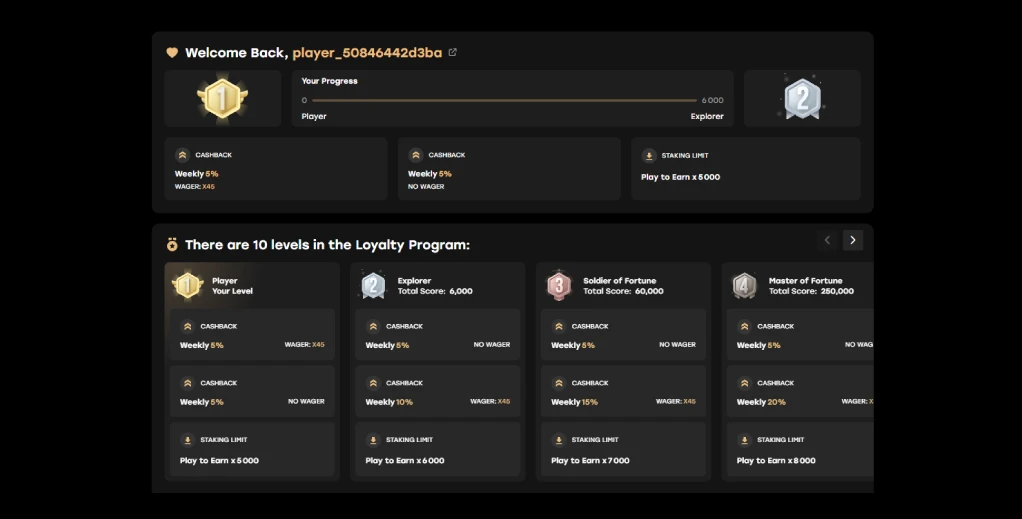The height and width of the screenshot is (519, 1022).
Task: Show next loyalty levels with right arrow
Action: (853, 240)
